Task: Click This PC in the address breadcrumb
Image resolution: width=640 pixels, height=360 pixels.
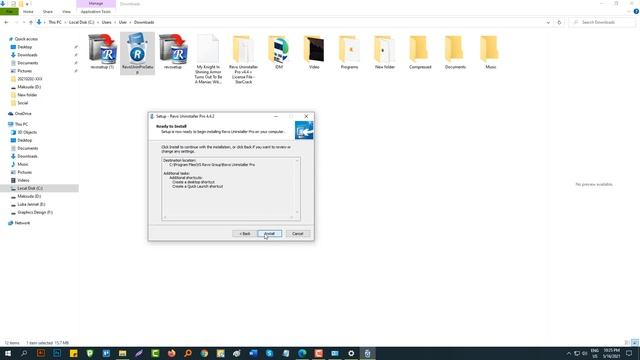Action: [x=55, y=22]
